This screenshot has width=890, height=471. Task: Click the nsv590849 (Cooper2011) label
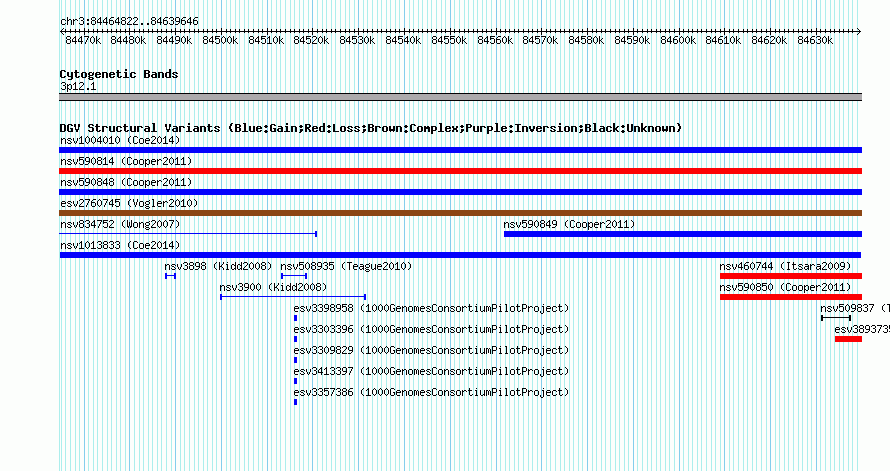569,224
